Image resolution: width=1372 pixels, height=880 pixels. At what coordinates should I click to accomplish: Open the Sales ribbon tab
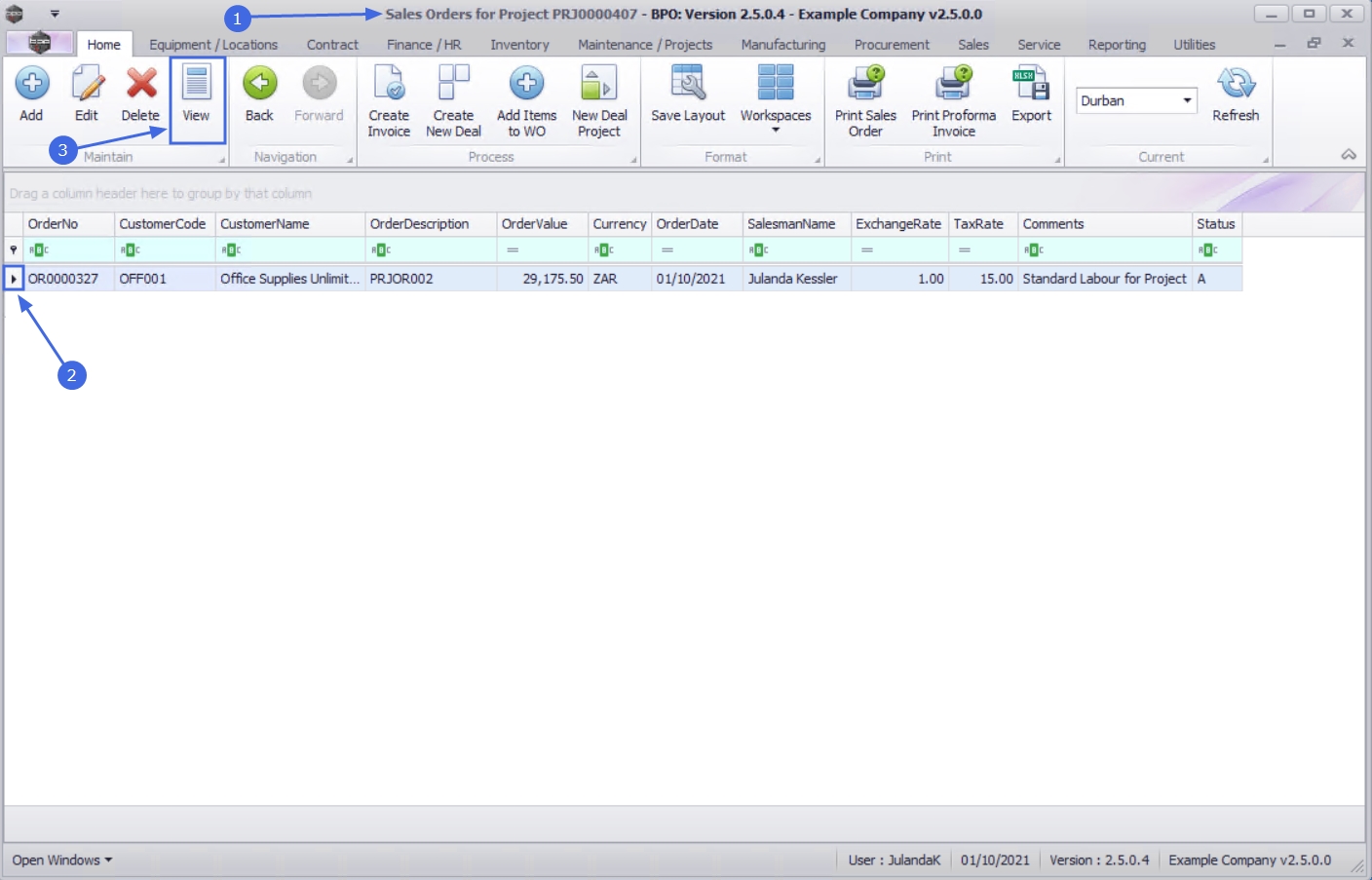tap(973, 45)
